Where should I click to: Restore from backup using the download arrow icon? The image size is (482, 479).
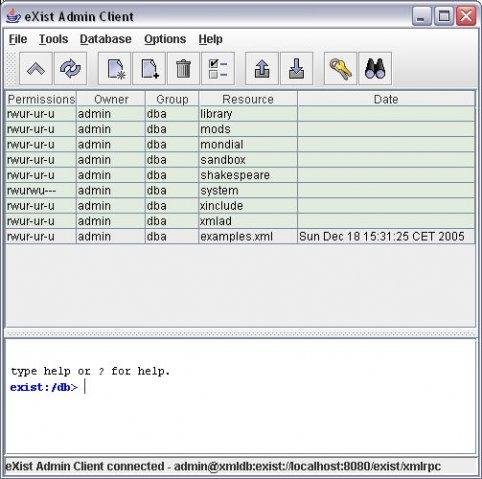(297, 69)
